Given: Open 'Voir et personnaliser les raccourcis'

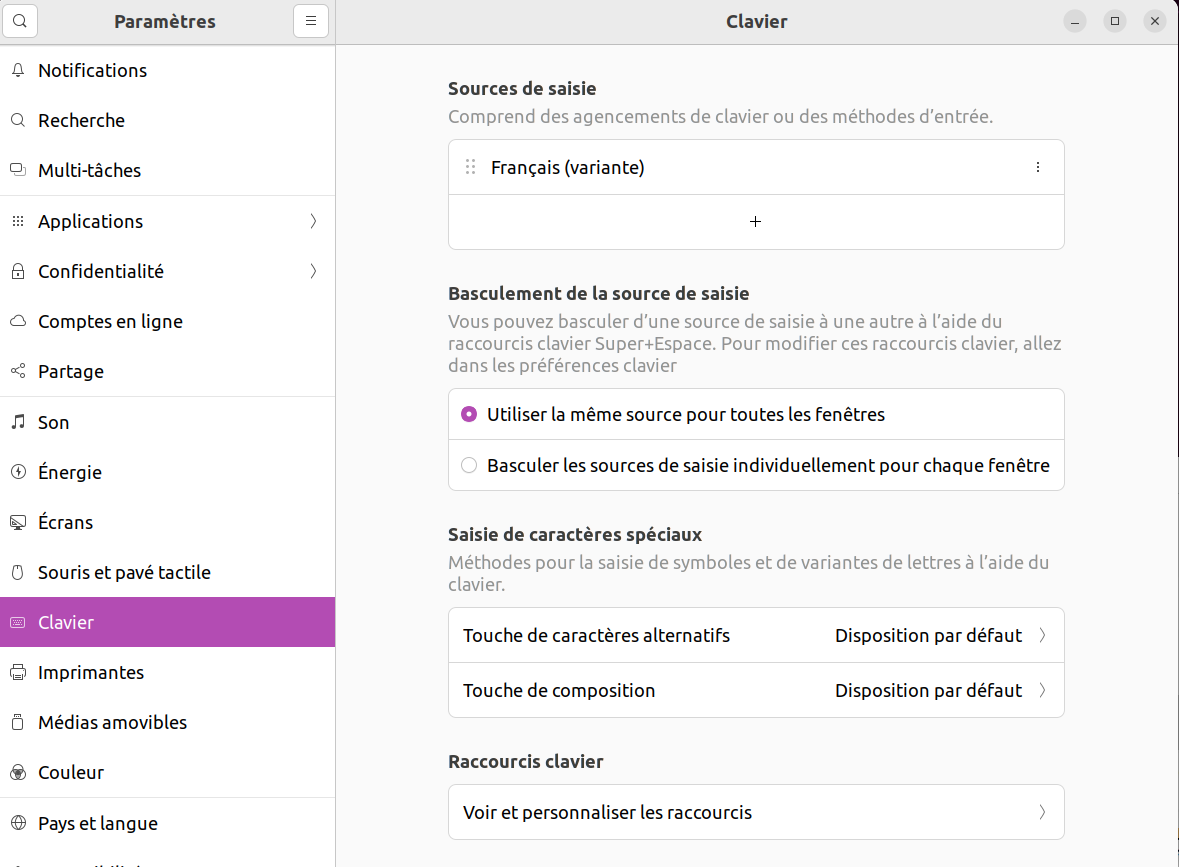Looking at the screenshot, I should 755,812.
